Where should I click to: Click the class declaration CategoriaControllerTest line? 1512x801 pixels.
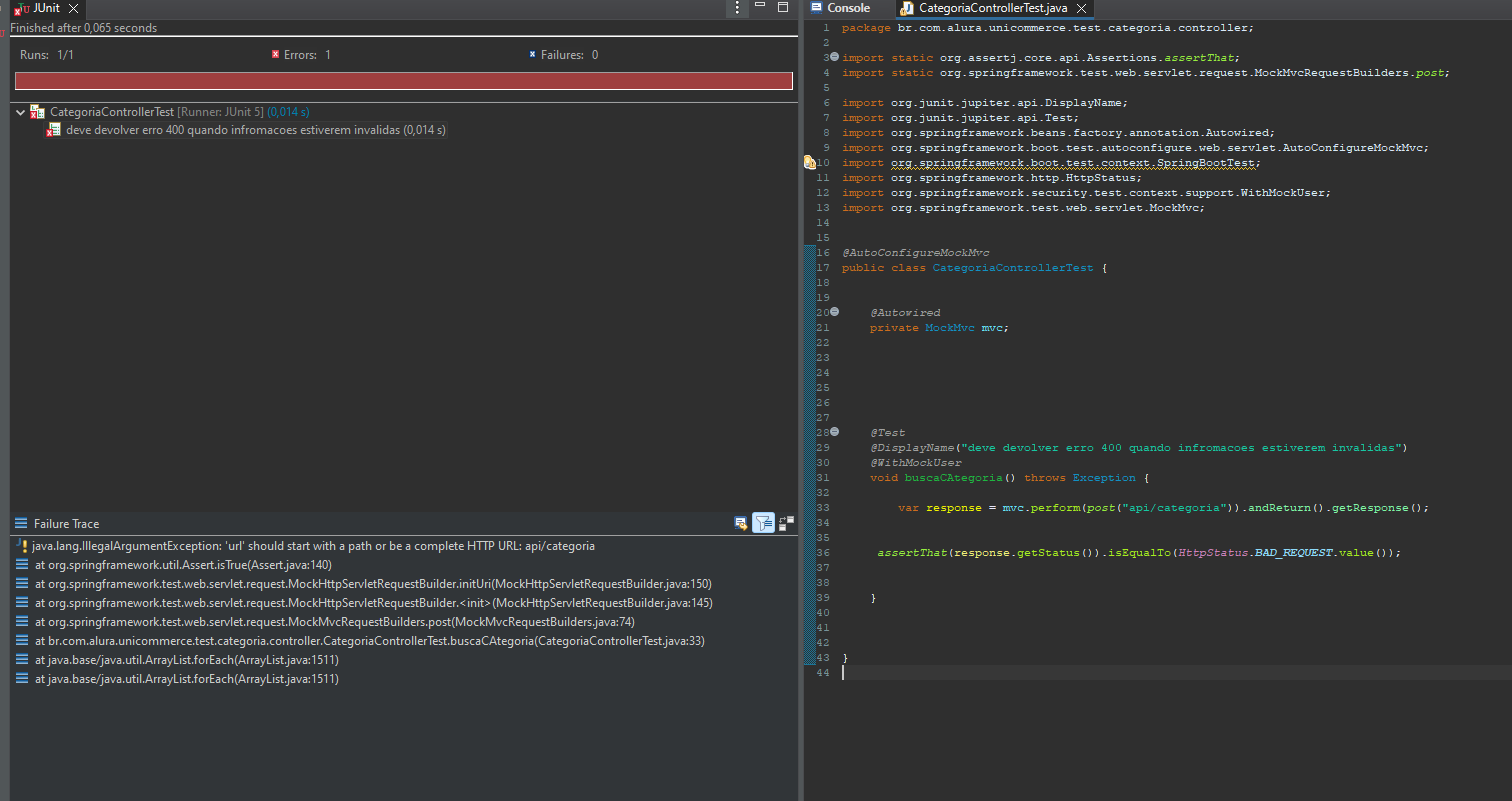coord(975,267)
